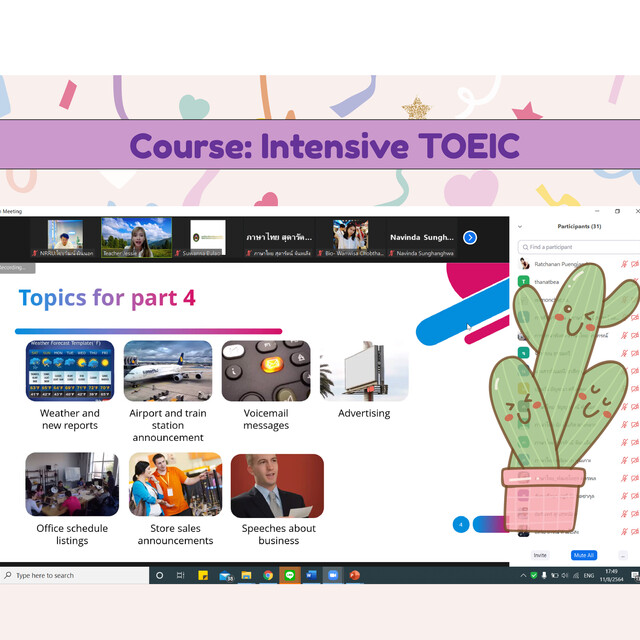This screenshot has height=640, width=640.
Task: Open Cortana circle icon on taskbar
Action: pyautogui.click(x=160, y=575)
